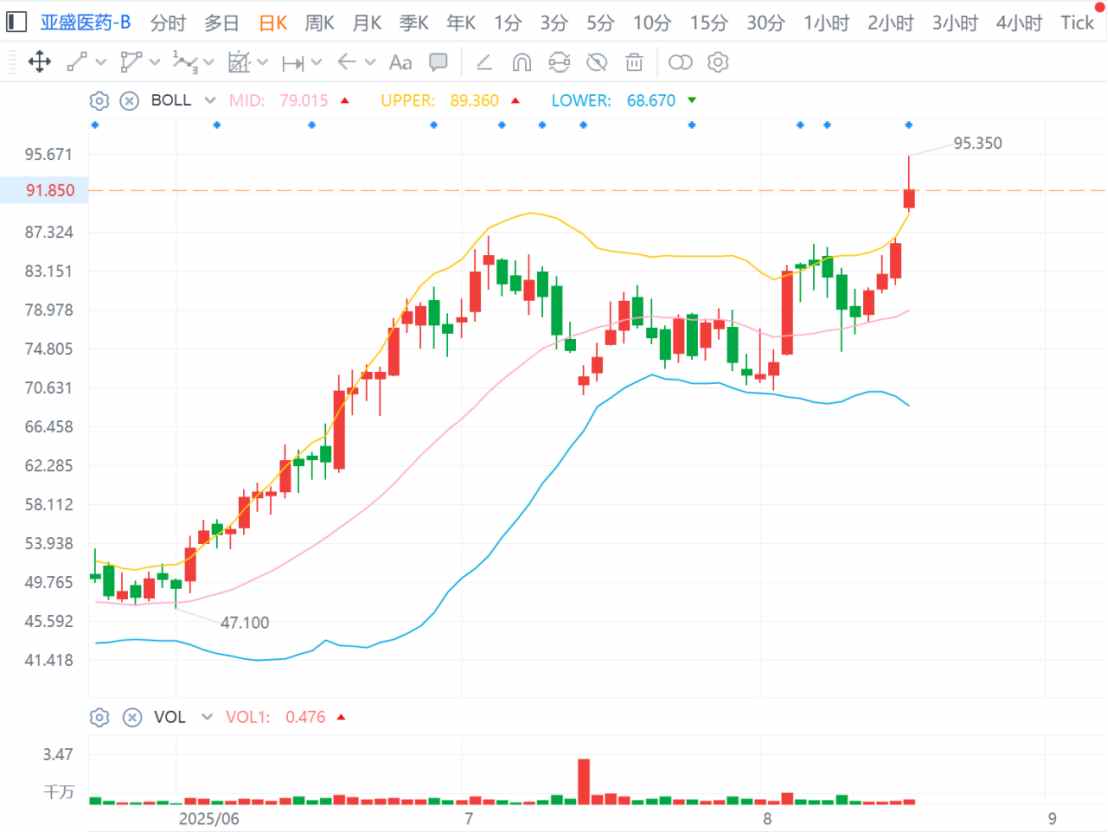
Task: Open the polyline tool dropdown arrow
Action: point(154,63)
